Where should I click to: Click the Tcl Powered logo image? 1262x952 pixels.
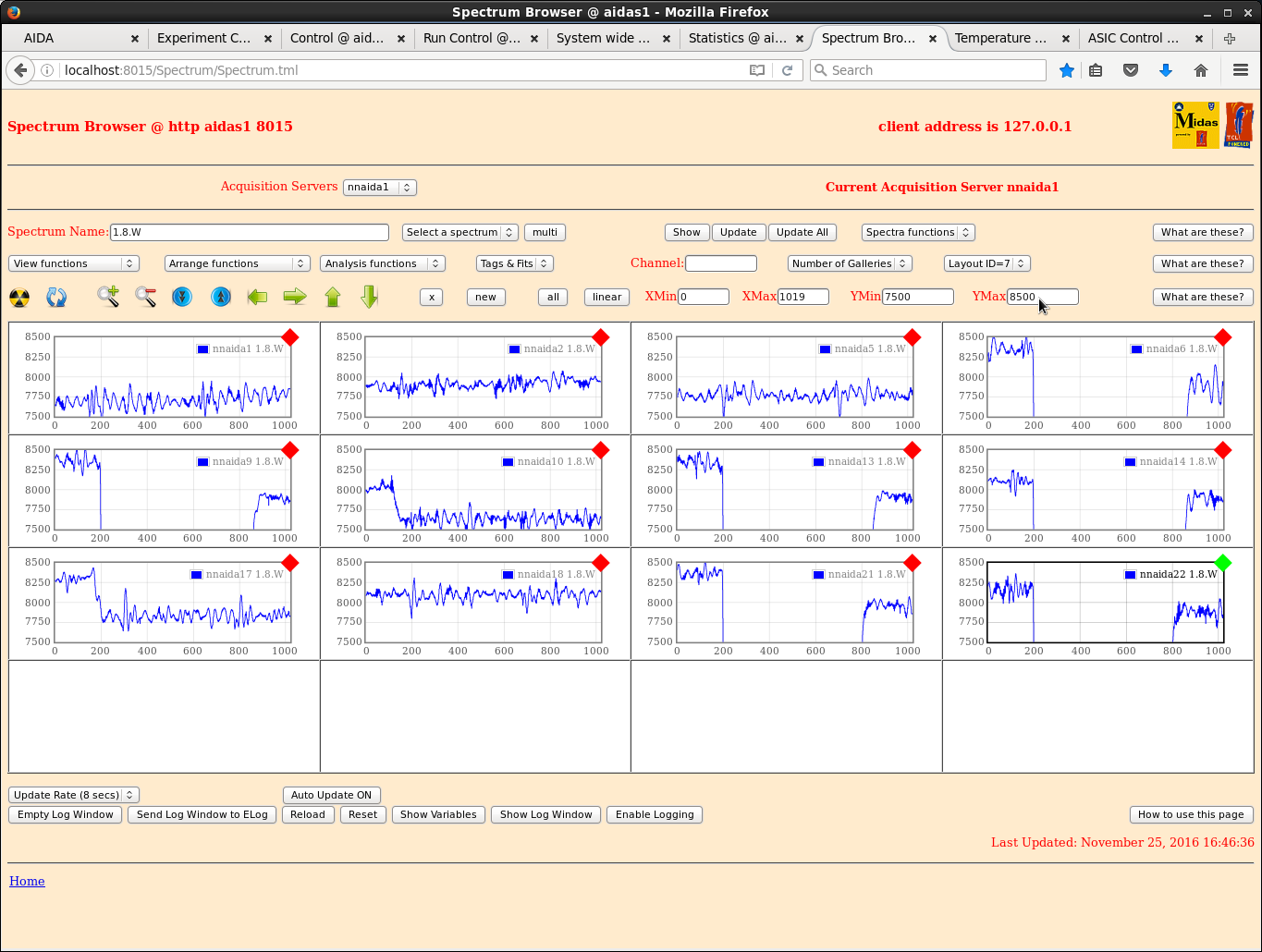(1239, 125)
